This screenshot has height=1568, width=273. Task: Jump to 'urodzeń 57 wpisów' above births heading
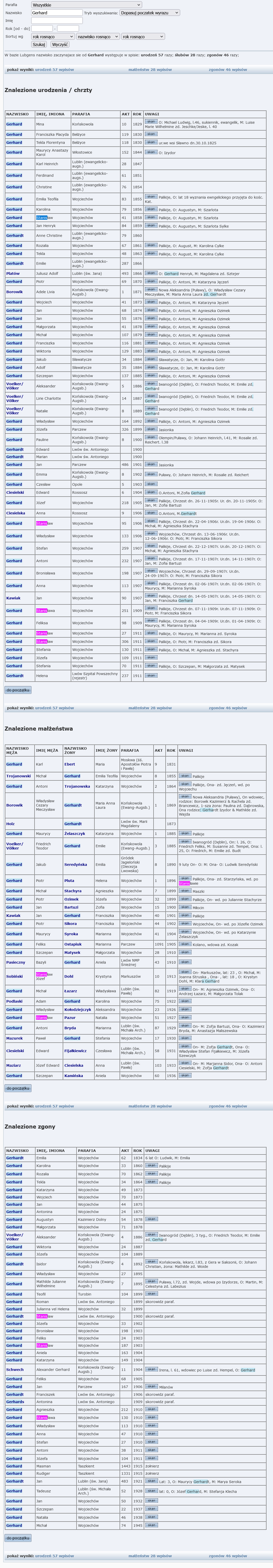click(54, 69)
